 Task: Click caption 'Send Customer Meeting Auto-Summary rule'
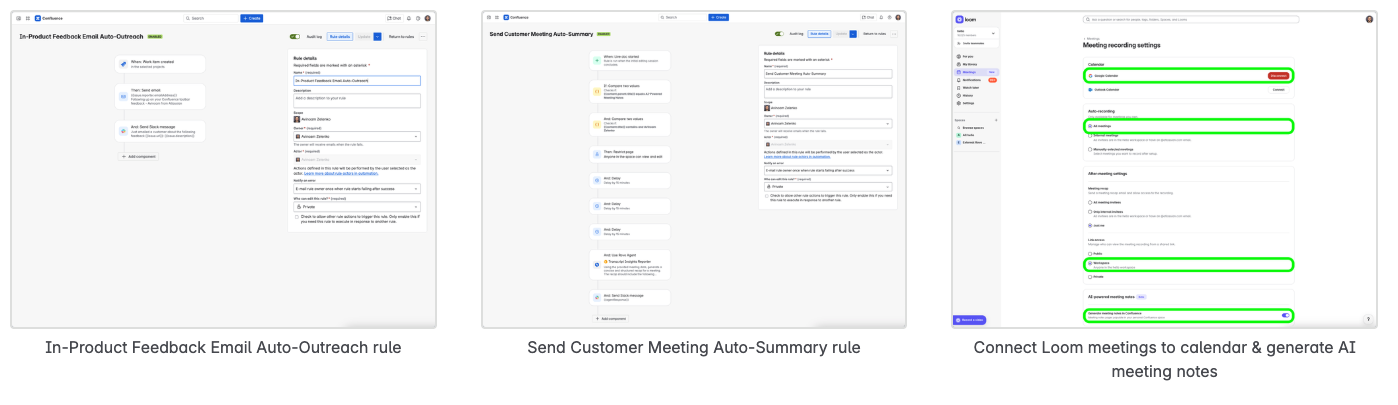pos(693,348)
